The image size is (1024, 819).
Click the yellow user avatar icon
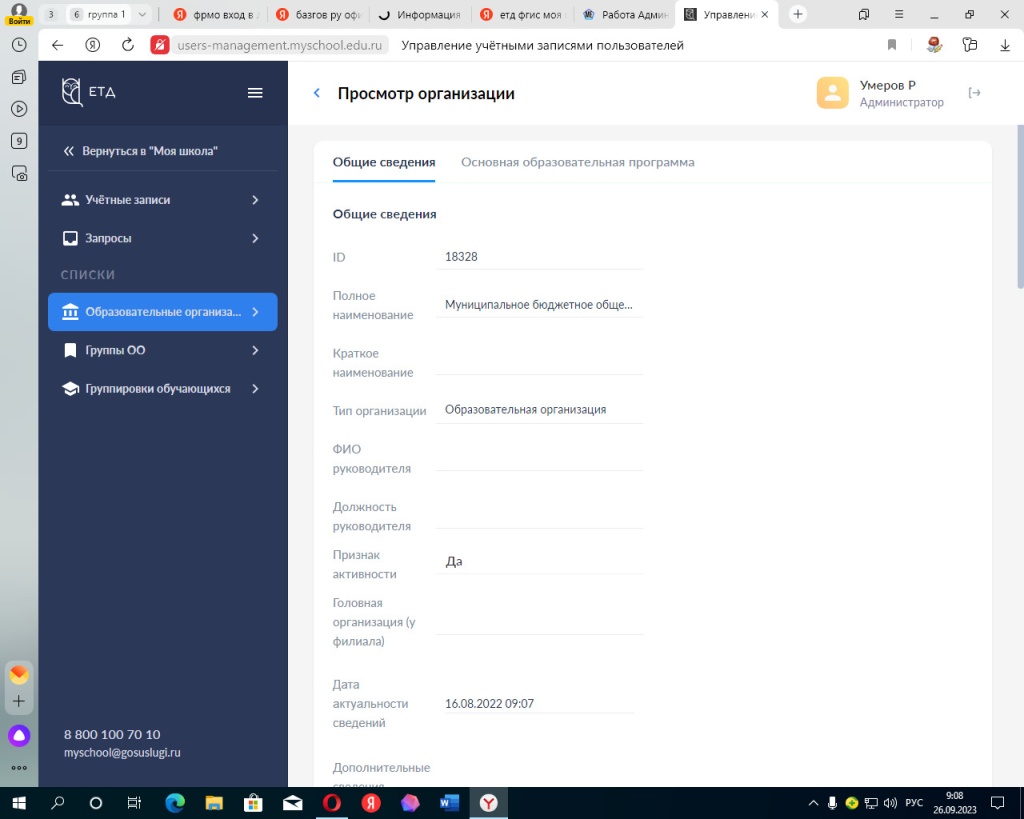click(832, 93)
